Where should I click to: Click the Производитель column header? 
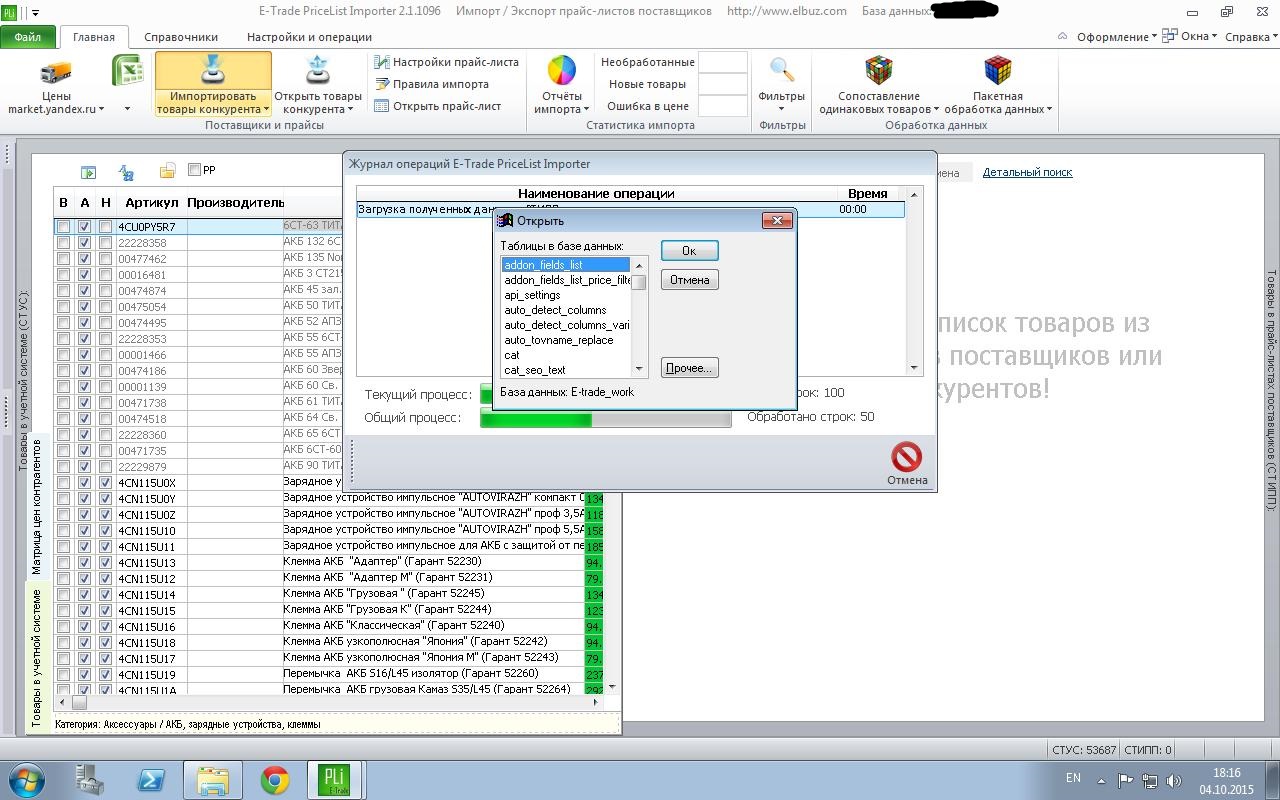(235, 203)
